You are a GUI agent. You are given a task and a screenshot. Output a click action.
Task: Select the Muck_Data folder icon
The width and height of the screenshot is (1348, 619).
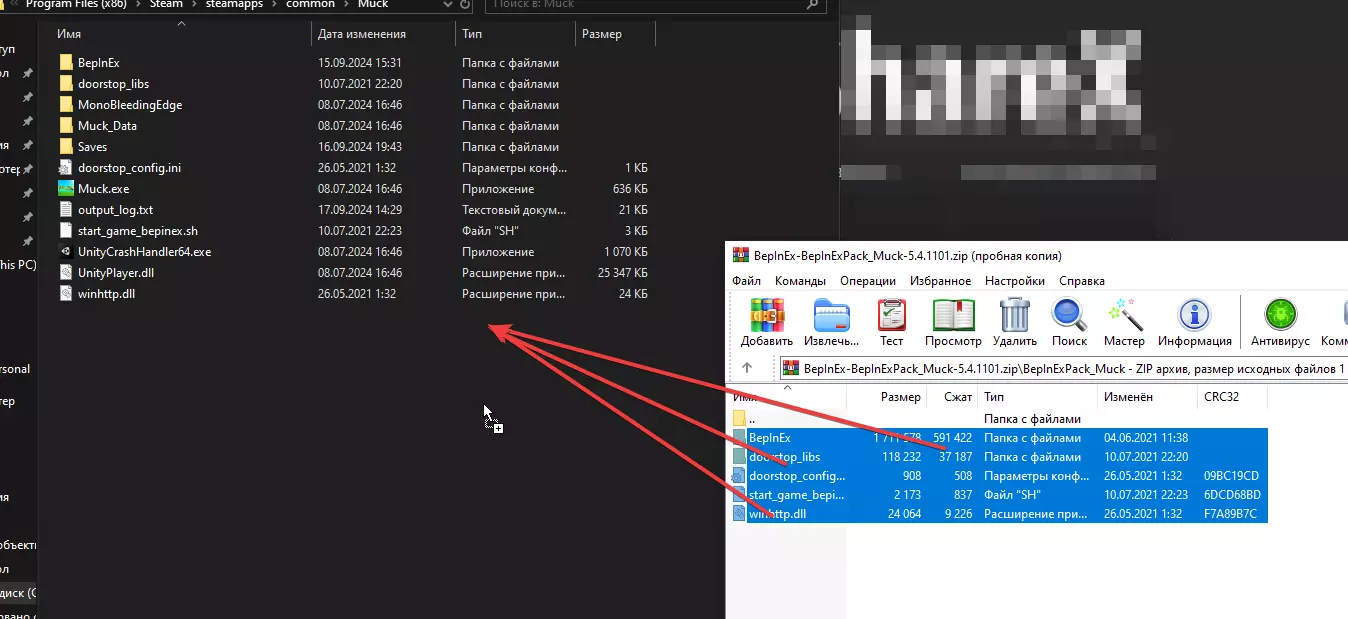pos(67,126)
